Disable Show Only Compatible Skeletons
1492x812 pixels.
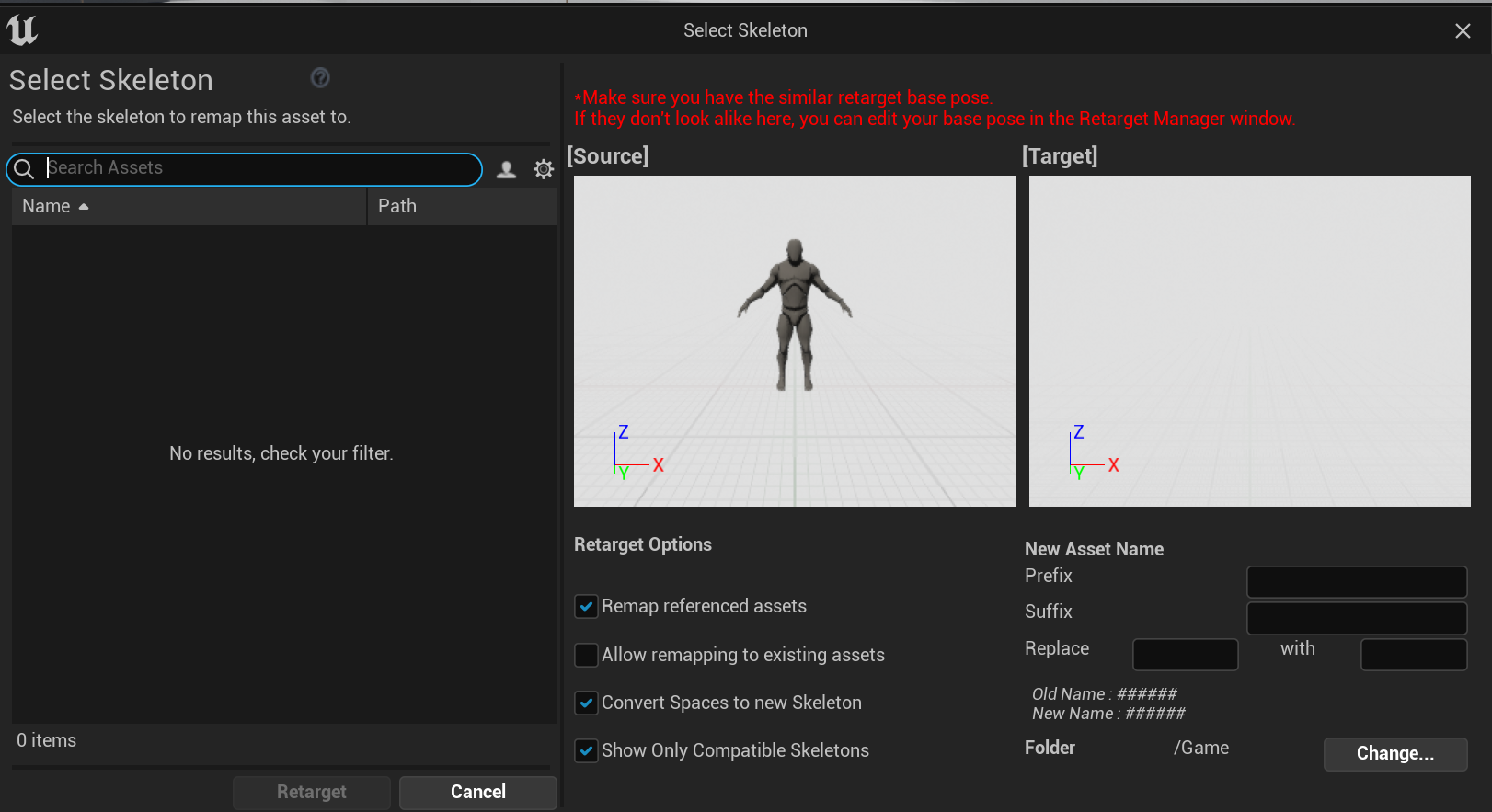coord(586,751)
